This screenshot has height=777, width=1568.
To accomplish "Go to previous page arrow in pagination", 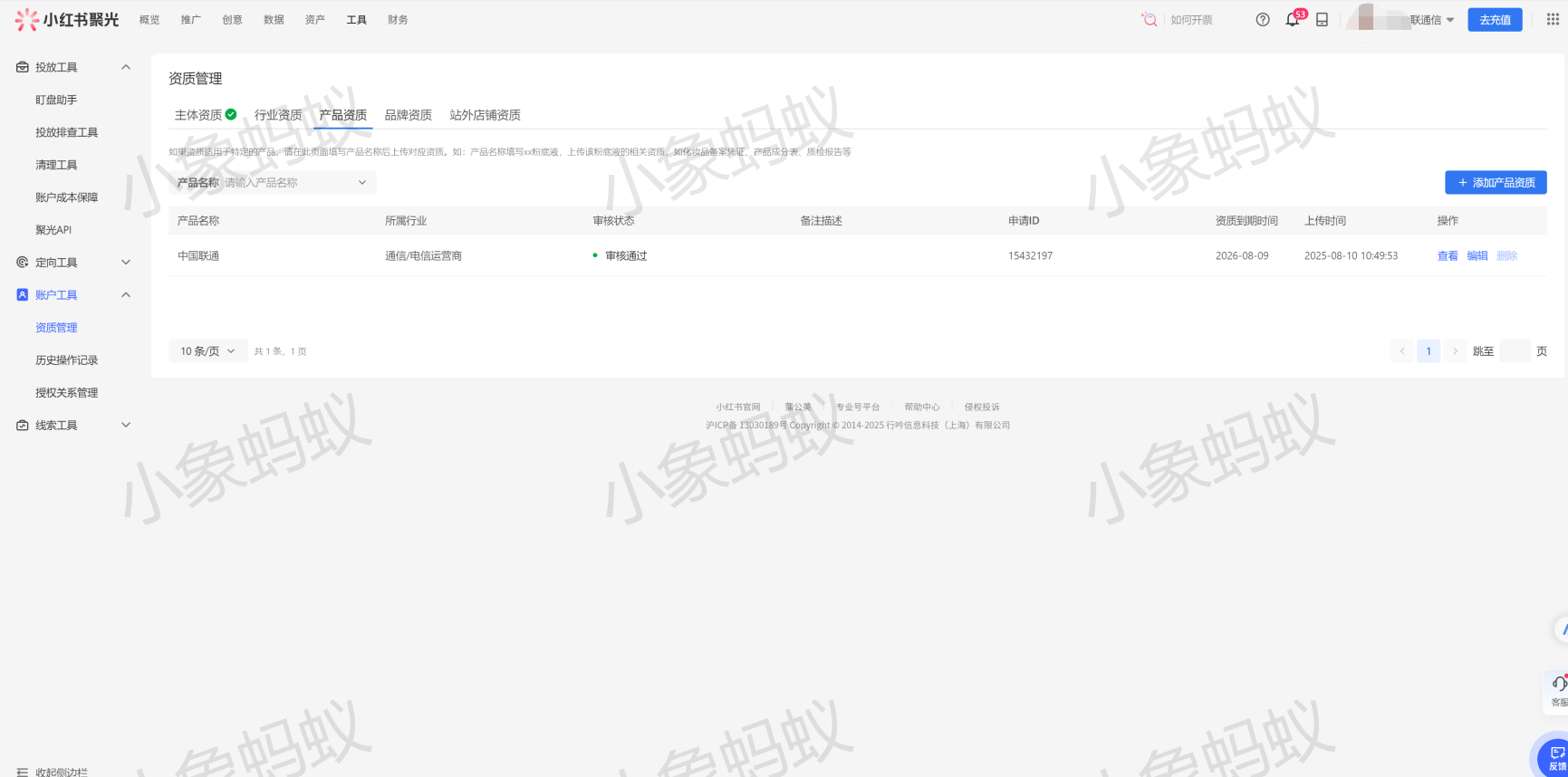I will pos(1402,351).
